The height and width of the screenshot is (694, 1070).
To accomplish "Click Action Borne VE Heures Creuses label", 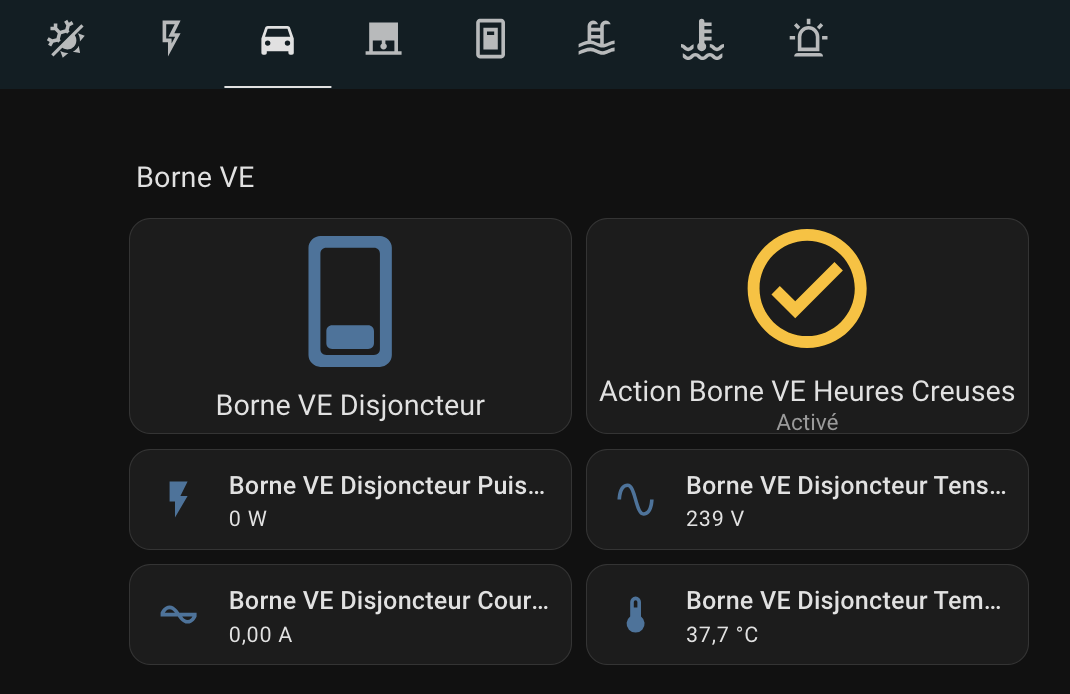I will tap(807, 391).
